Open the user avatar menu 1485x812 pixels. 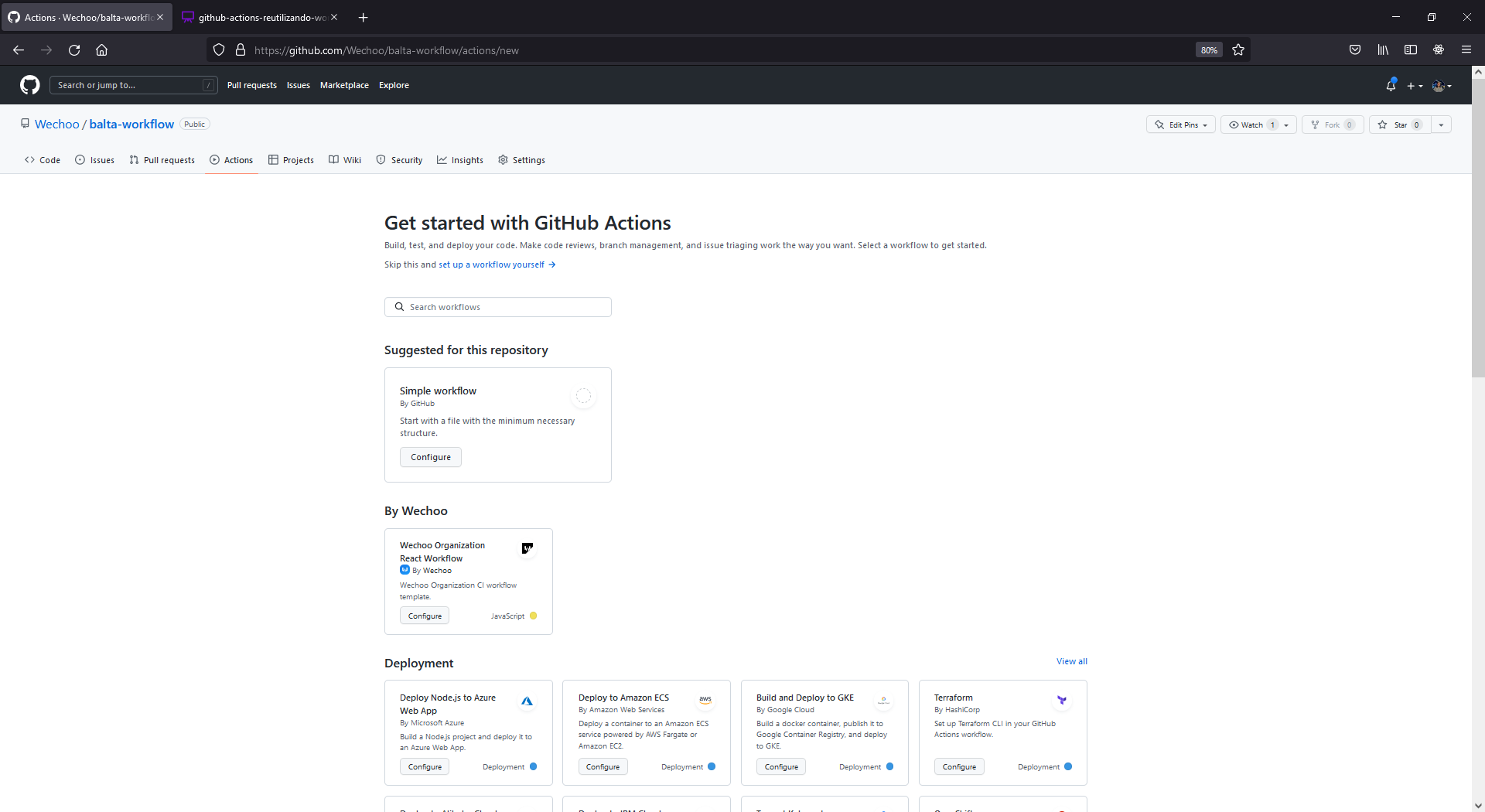(x=1442, y=86)
